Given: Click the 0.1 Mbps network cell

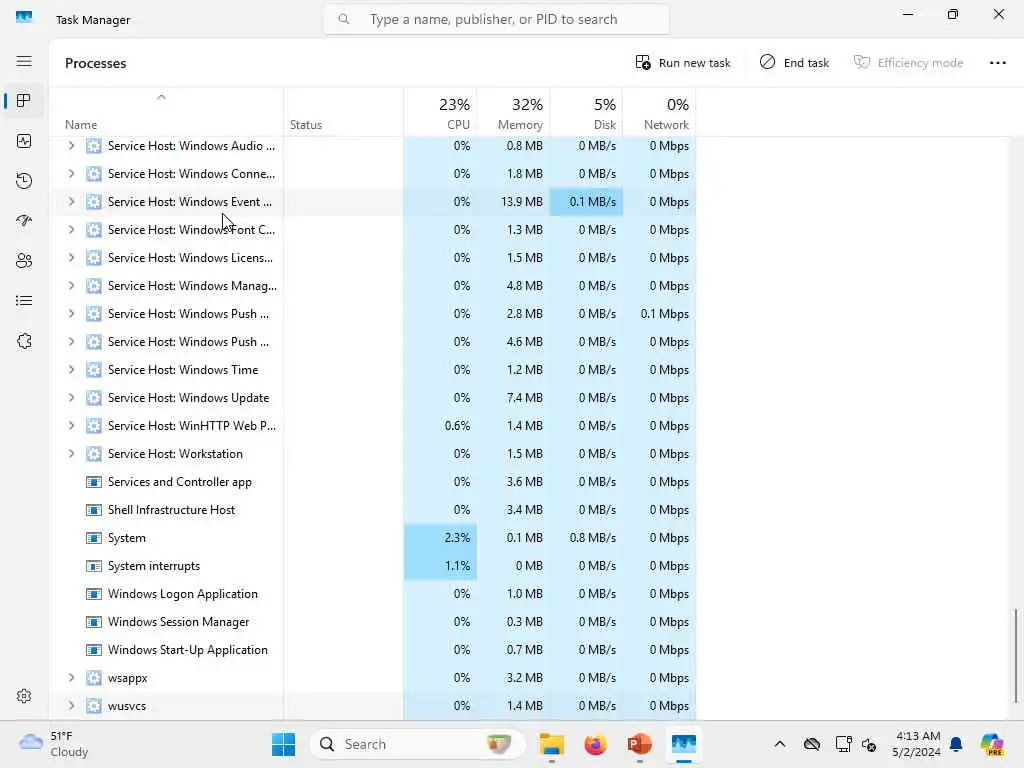Looking at the screenshot, I should [x=660, y=314].
